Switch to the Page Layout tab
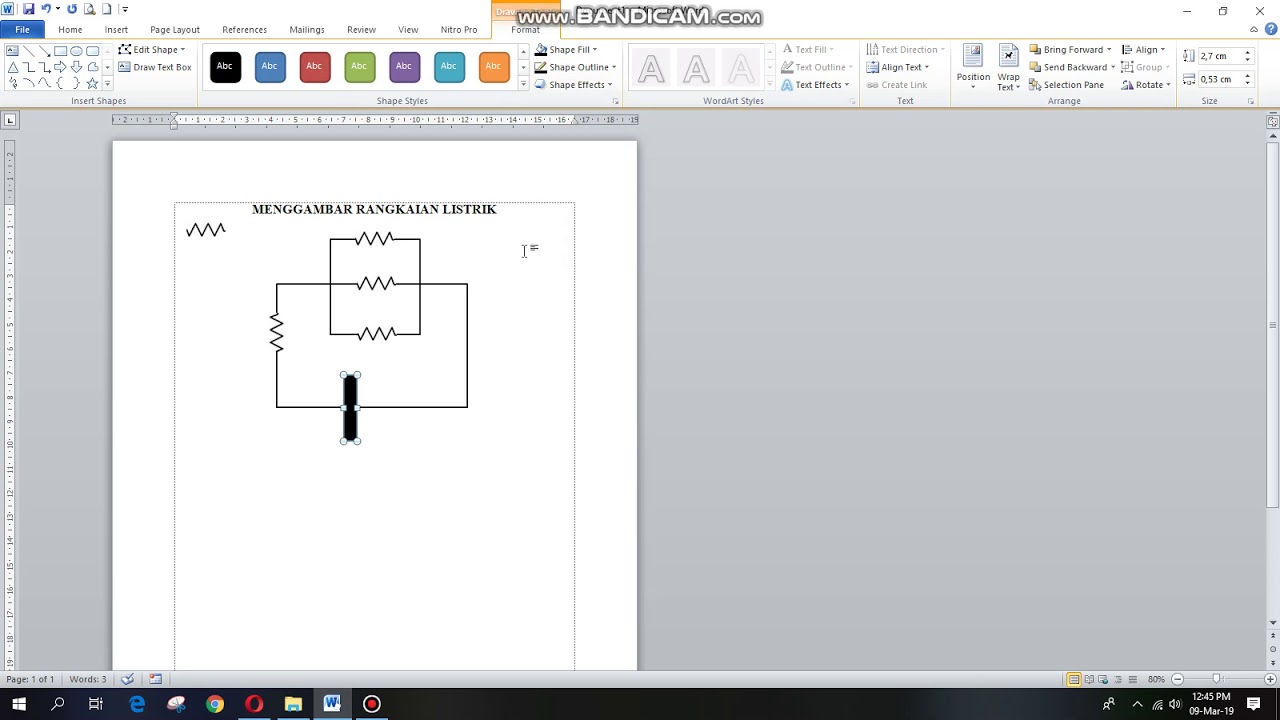Screen dimensions: 1280x720 tap(175, 30)
